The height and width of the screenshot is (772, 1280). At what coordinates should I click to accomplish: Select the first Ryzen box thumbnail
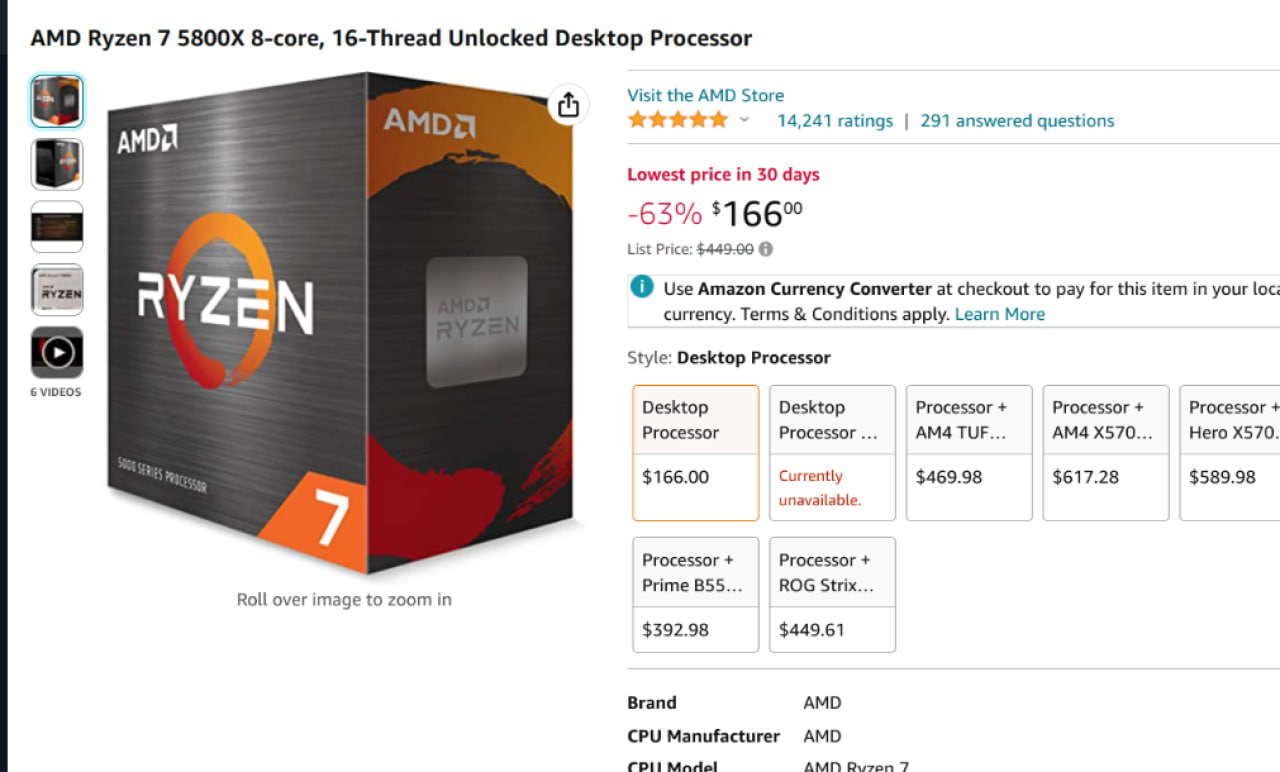click(x=57, y=101)
